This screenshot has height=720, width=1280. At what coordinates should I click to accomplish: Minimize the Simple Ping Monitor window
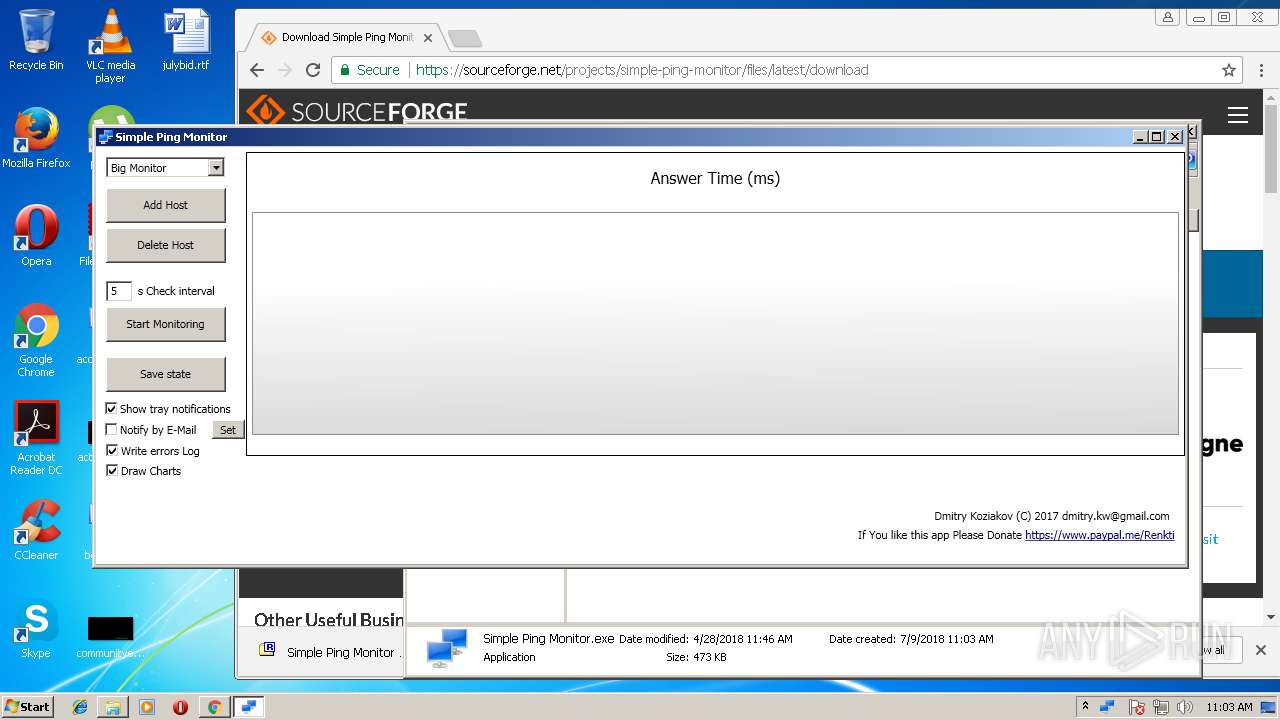[1140, 137]
